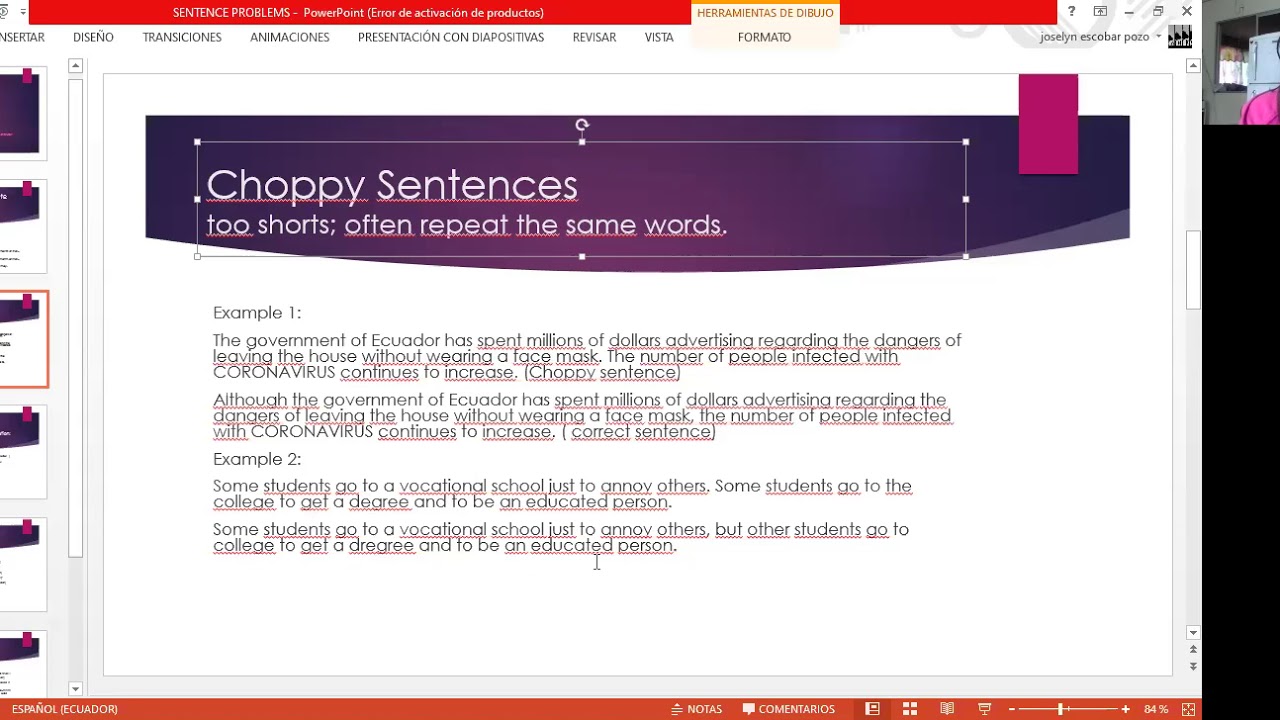Open the Comentarios pane
This screenshot has width=1280, height=720.
coord(789,709)
